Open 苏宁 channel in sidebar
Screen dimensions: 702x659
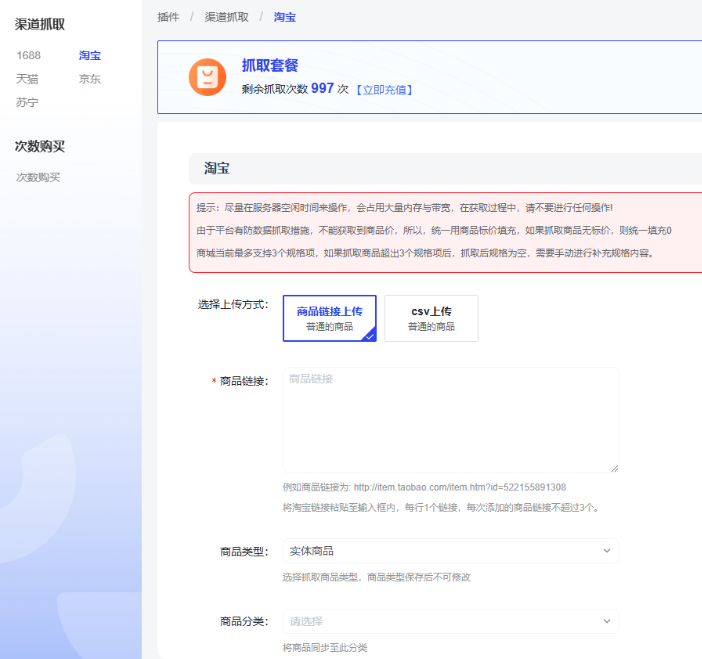tap(28, 103)
